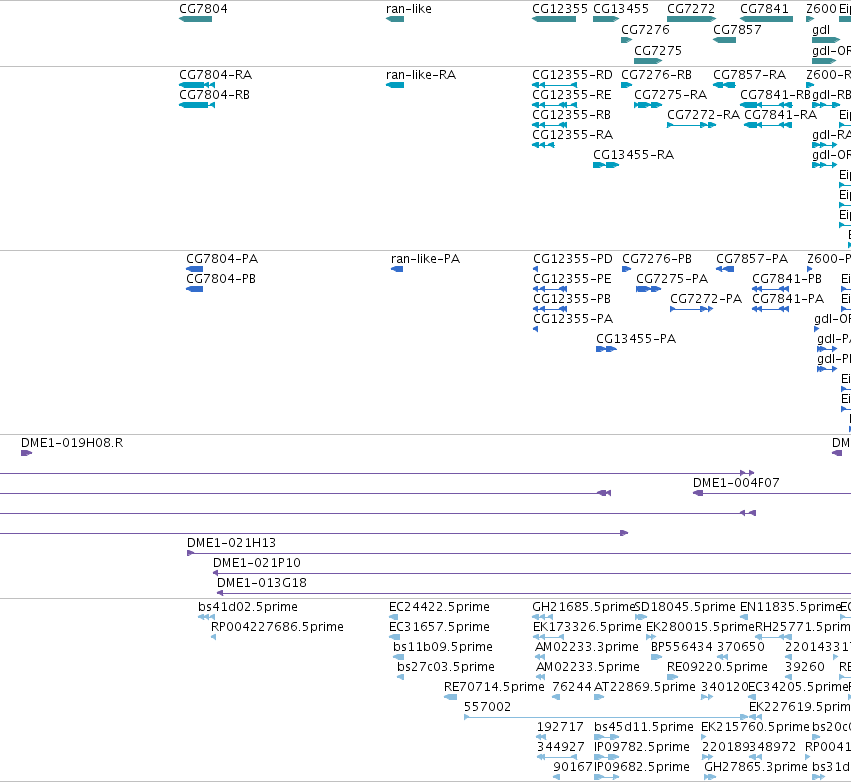Click the EK173326.5prime EST label

tap(587, 627)
